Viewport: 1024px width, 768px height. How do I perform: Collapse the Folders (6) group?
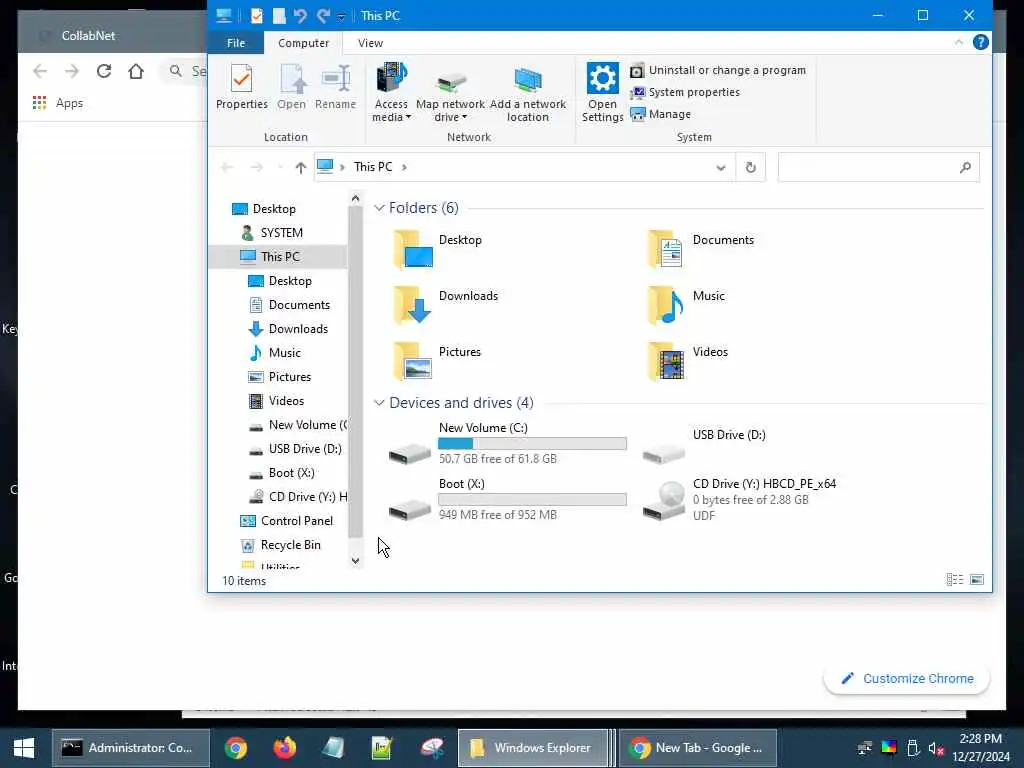[379, 208]
